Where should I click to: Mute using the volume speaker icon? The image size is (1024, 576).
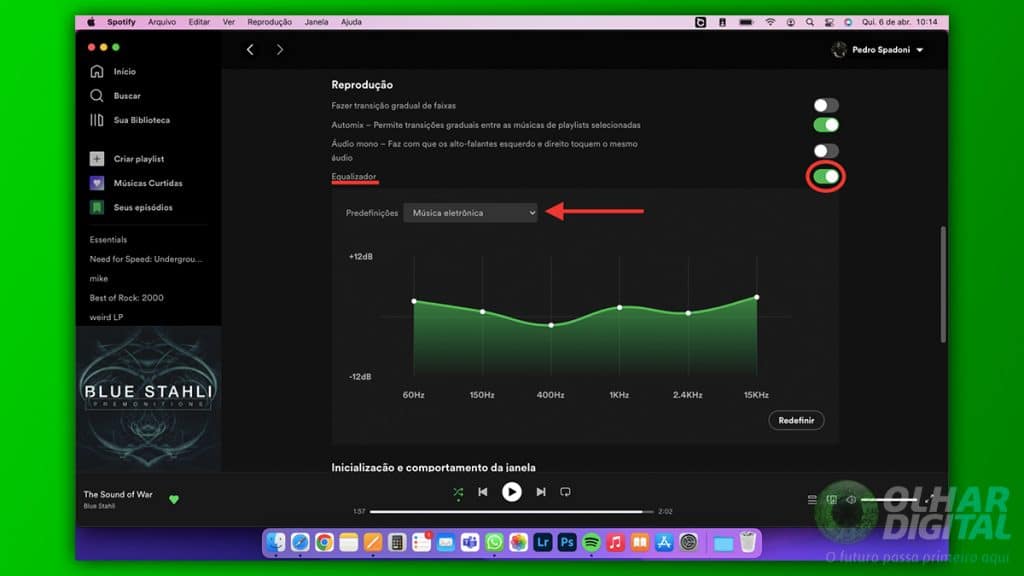pyautogui.click(x=851, y=500)
